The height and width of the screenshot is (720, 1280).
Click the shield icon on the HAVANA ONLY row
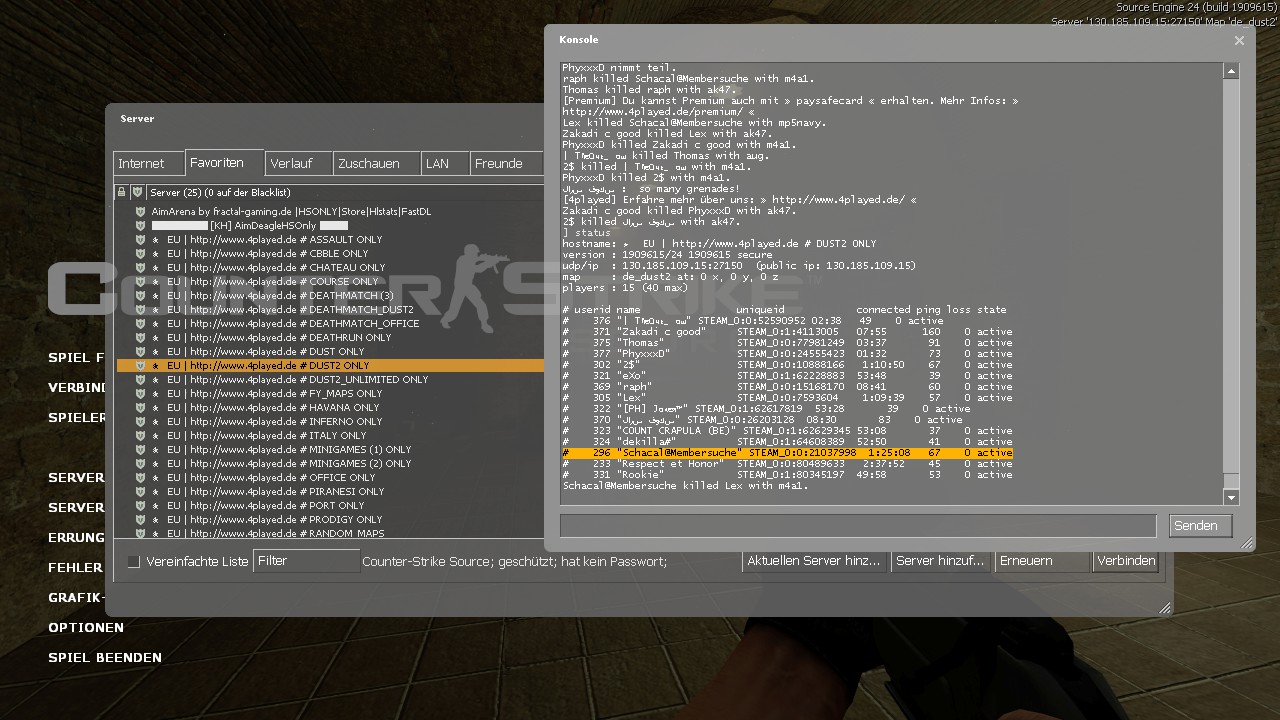click(141, 408)
